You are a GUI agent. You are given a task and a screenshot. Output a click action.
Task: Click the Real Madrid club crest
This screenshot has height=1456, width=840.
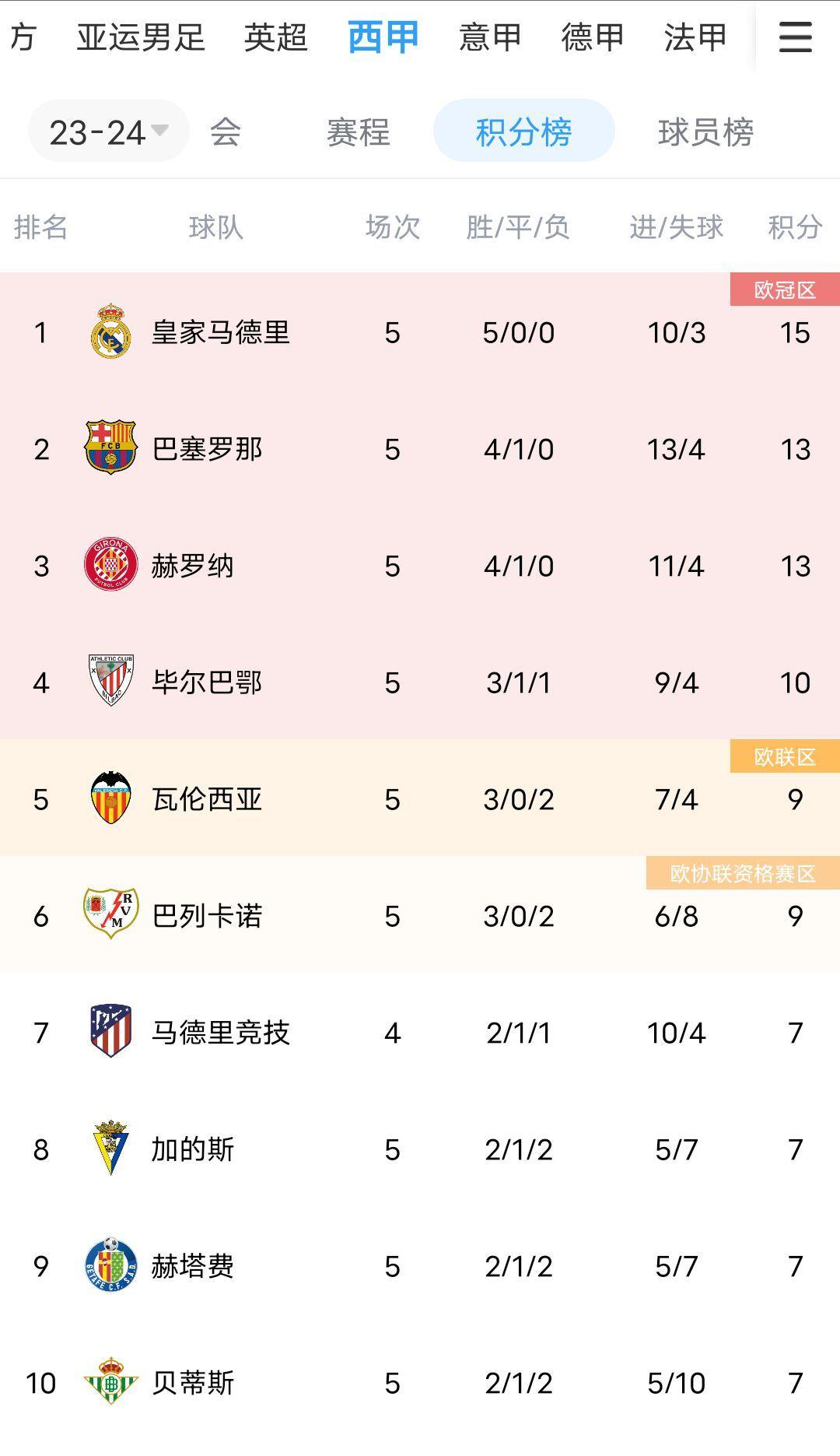coord(110,332)
